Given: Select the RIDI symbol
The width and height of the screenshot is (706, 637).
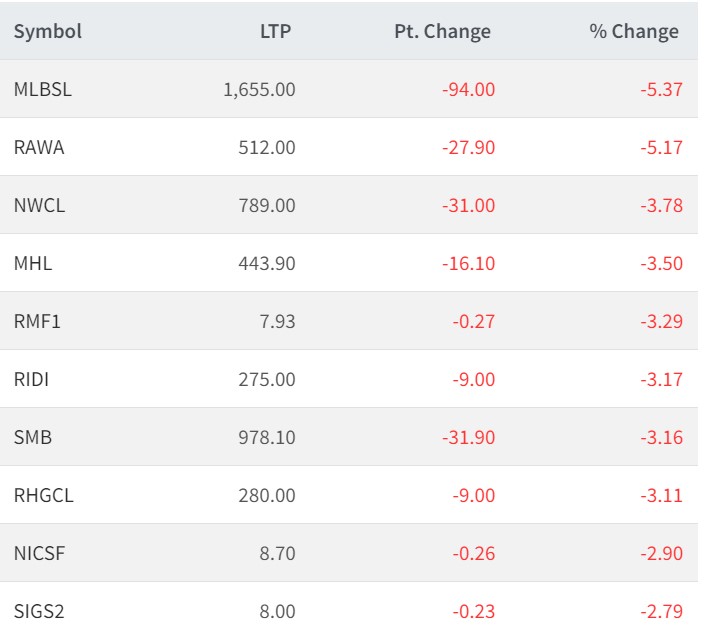Looking at the screenshot, I should tap(33, 379).
